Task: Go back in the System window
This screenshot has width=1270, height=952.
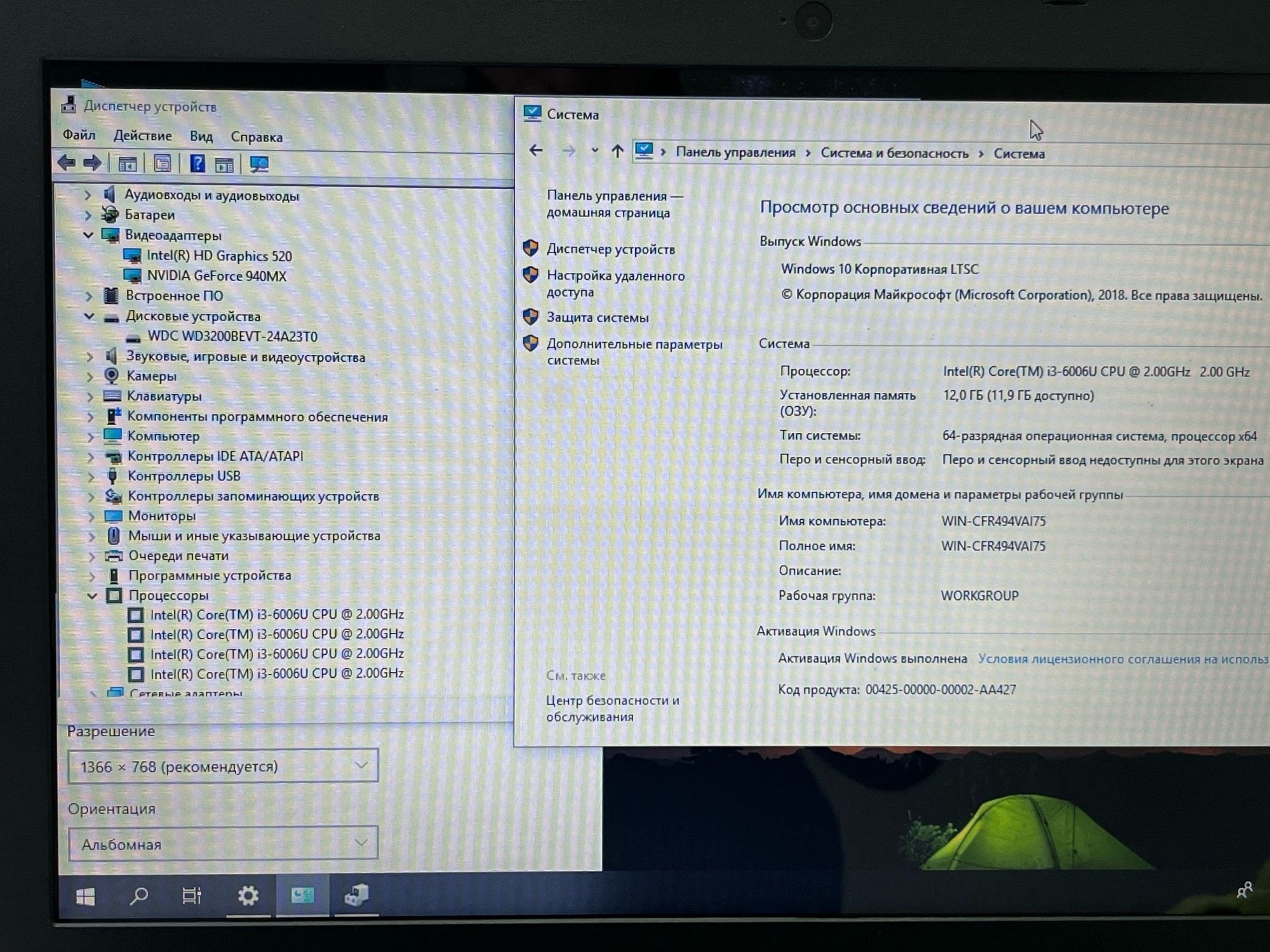Action: (x=536, y=150)
